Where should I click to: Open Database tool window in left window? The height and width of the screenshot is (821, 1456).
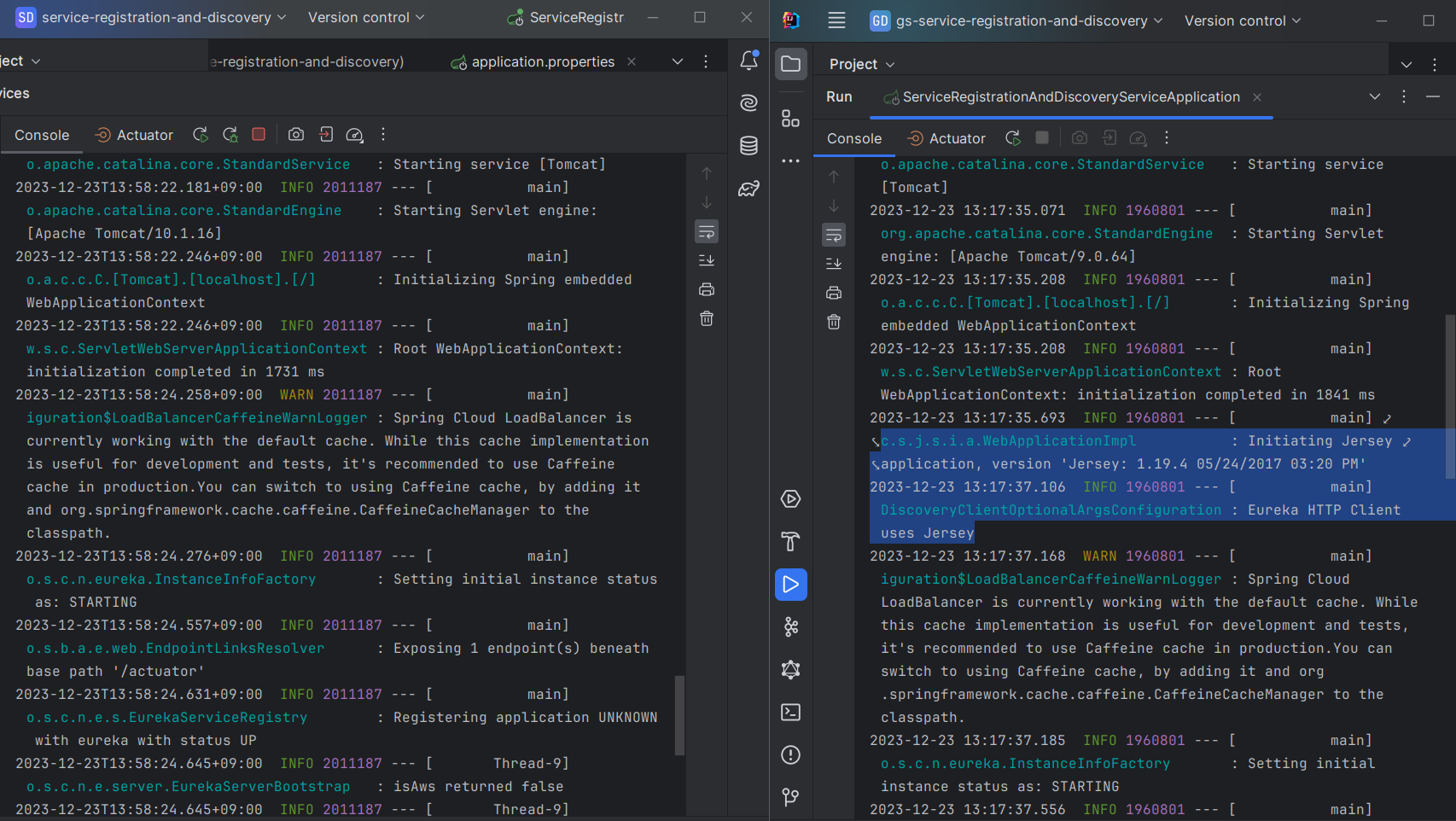point(749,145)
